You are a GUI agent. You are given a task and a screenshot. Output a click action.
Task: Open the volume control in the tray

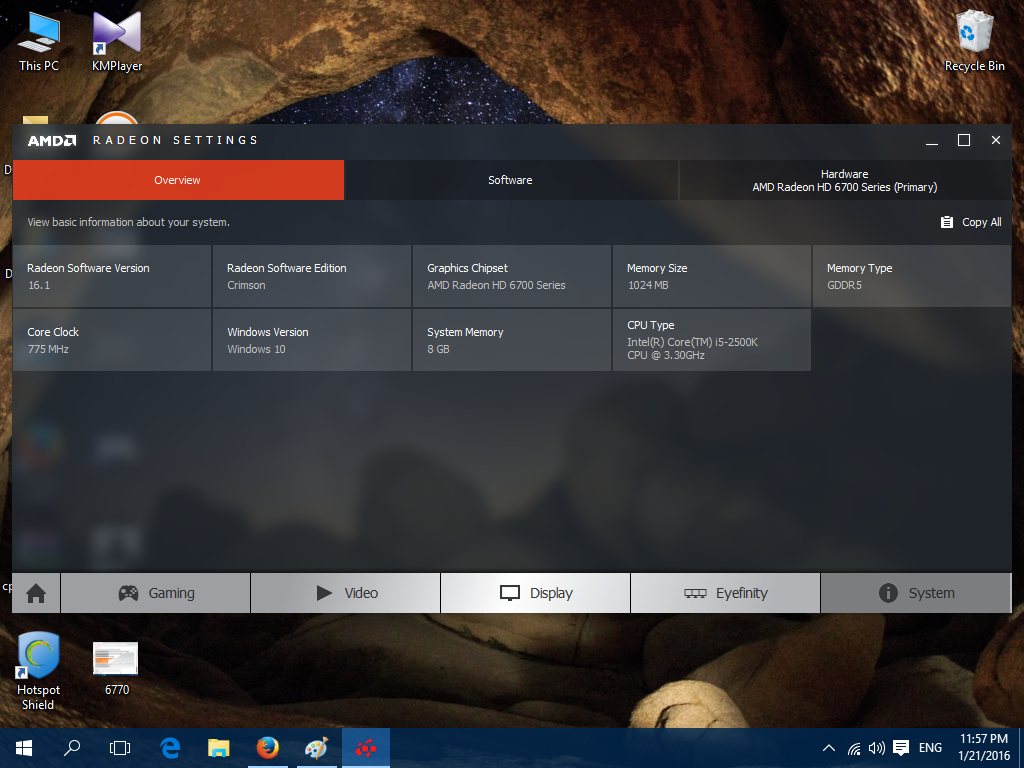click(x=876, y=748)
